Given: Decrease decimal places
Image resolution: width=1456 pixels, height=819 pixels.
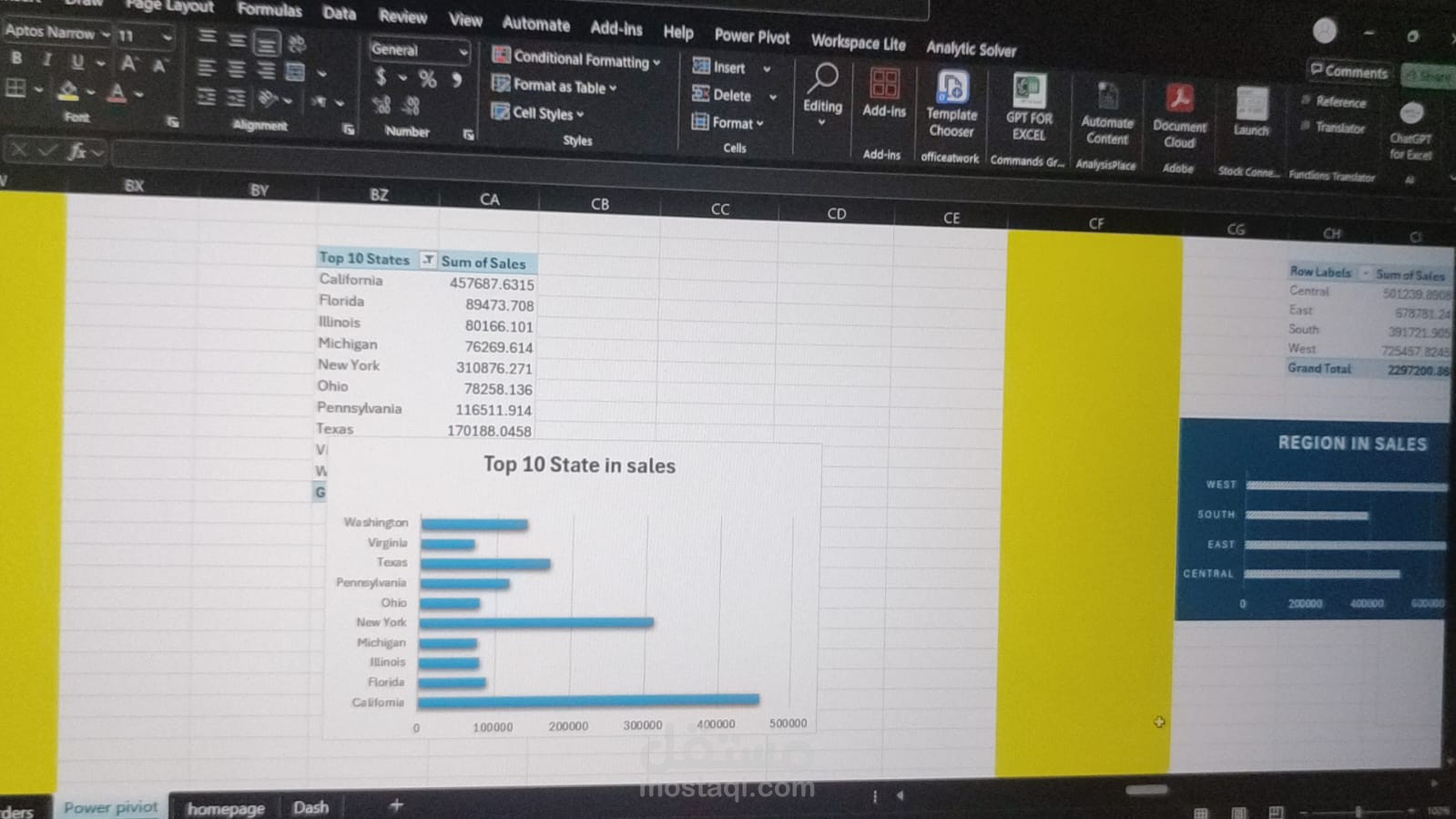Looking at the screenshot, I should pos(412,107).
